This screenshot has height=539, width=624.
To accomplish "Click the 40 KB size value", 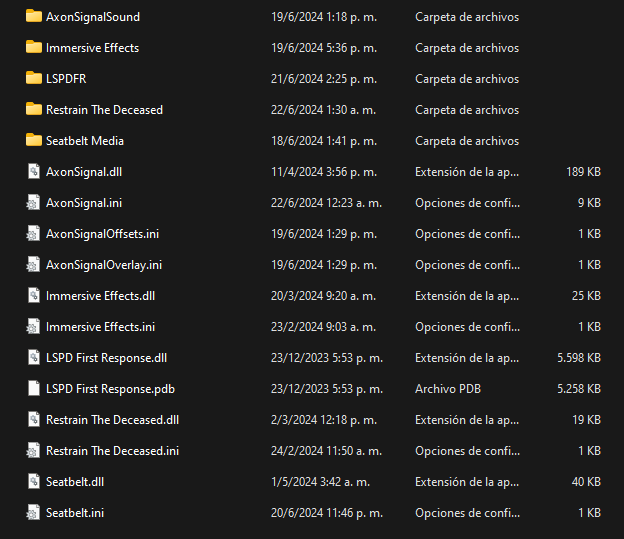I will click(586, 482).
